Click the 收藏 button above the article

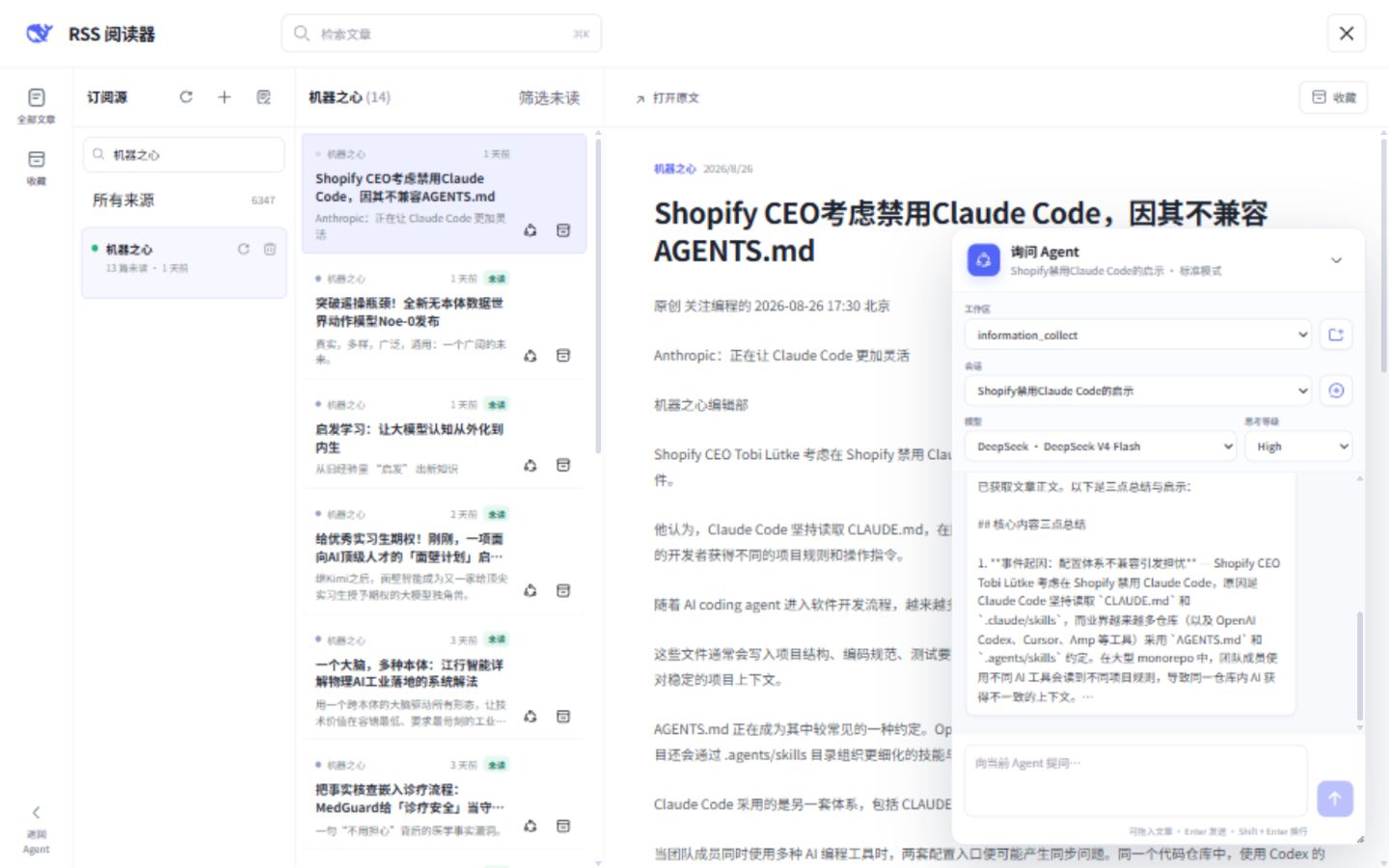[x=1334, y=97]
